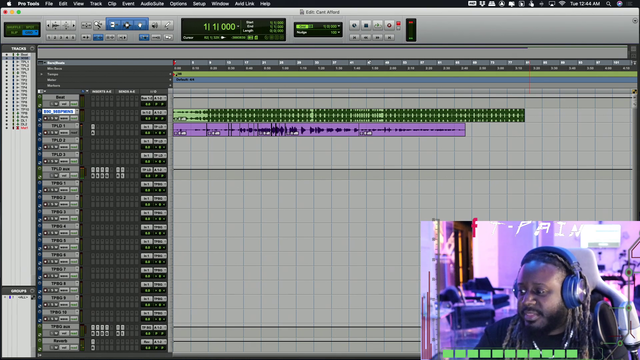Click Return to Zero transport button
The height and width of the screenshot is (360, 640).
pyautogui.click(x=354, y=37)
